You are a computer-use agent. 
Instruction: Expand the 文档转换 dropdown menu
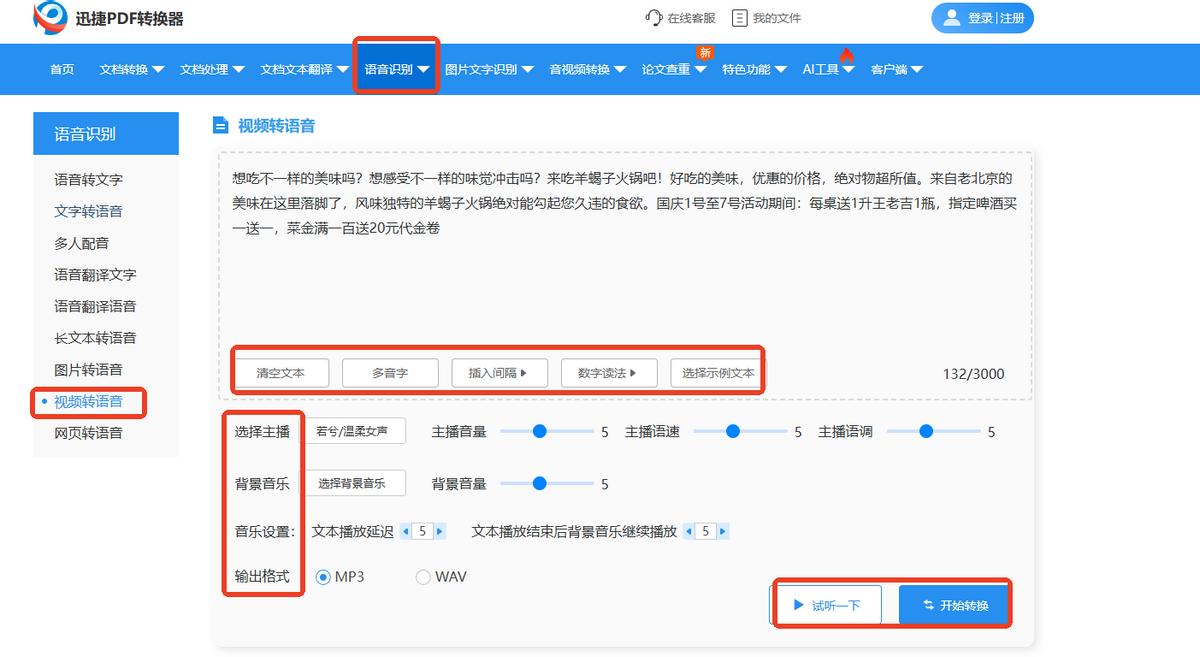pyautogui.click(x=131, y=70)
